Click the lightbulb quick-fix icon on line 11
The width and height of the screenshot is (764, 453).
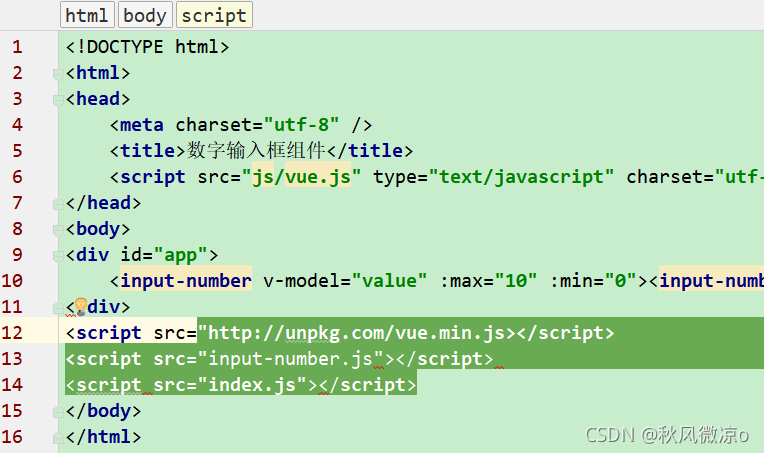[x=81, y=307]
